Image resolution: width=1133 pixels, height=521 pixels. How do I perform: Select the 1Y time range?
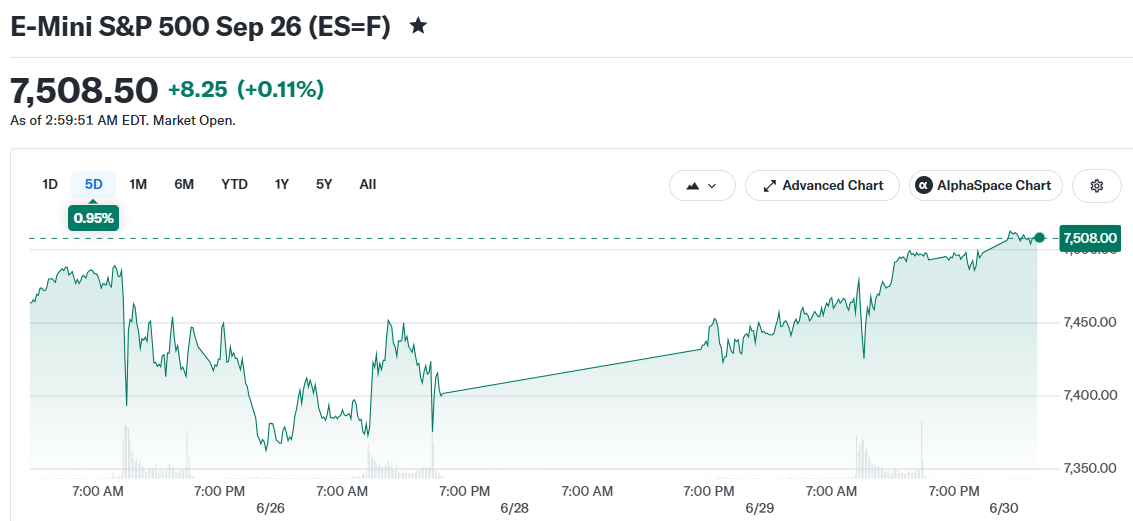(x=282, y=184)
